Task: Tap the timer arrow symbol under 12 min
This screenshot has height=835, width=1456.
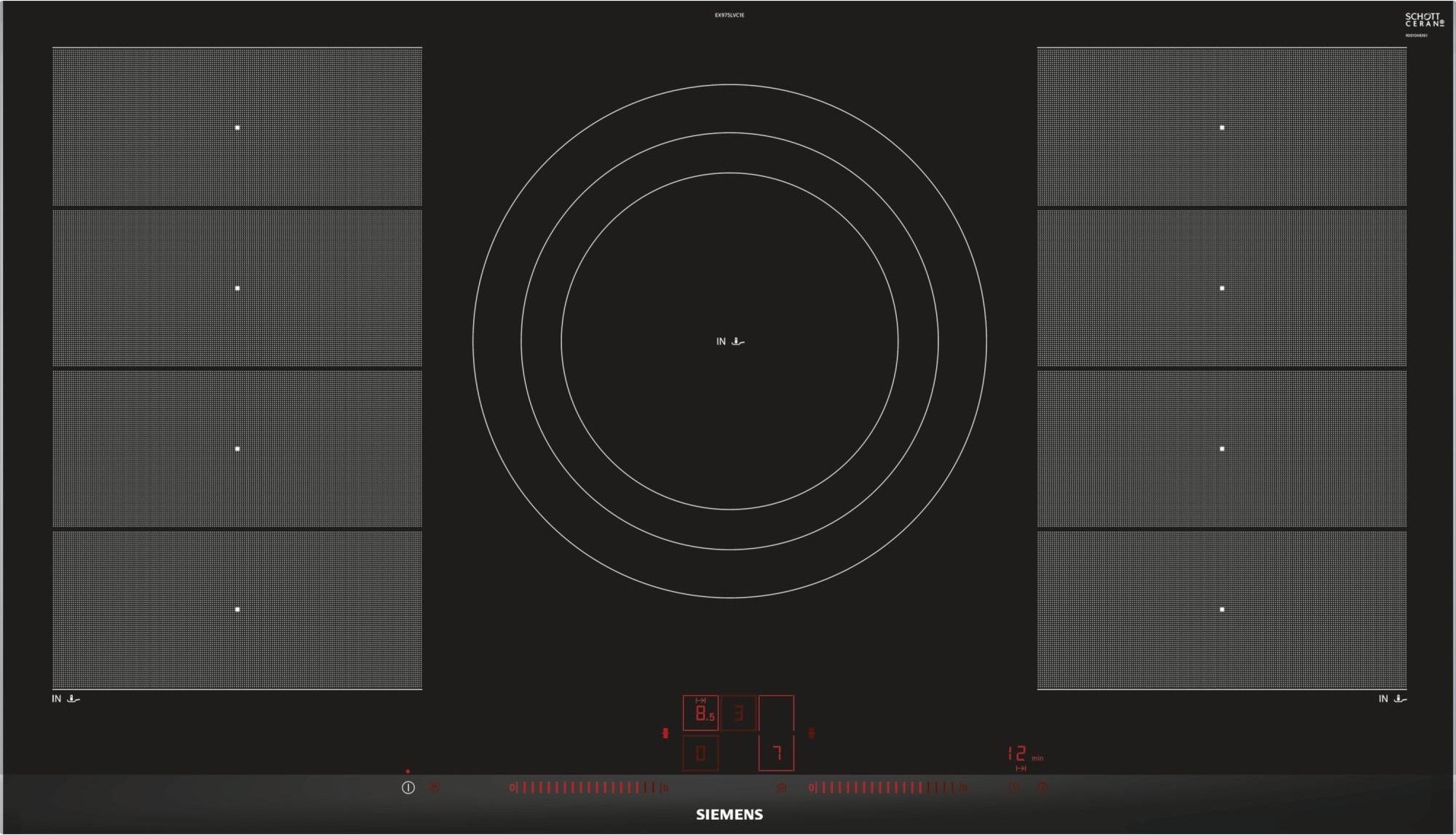Action: [1021, 768]
